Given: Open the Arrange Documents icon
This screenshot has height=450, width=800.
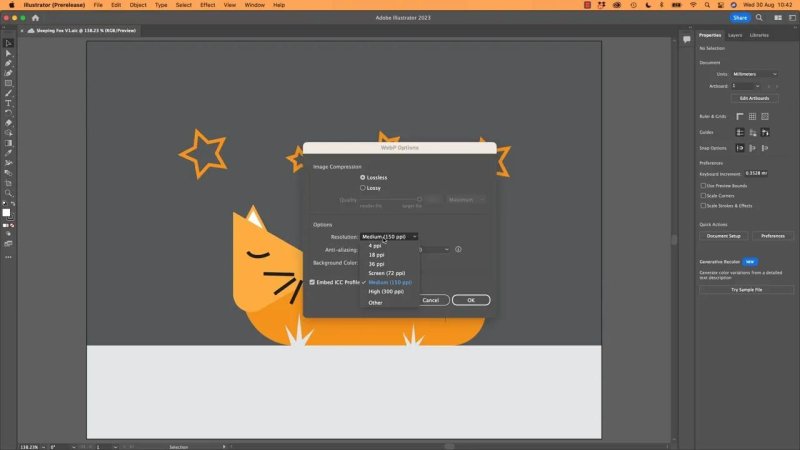Looking at the screenshot, I should tap(778, 18).
